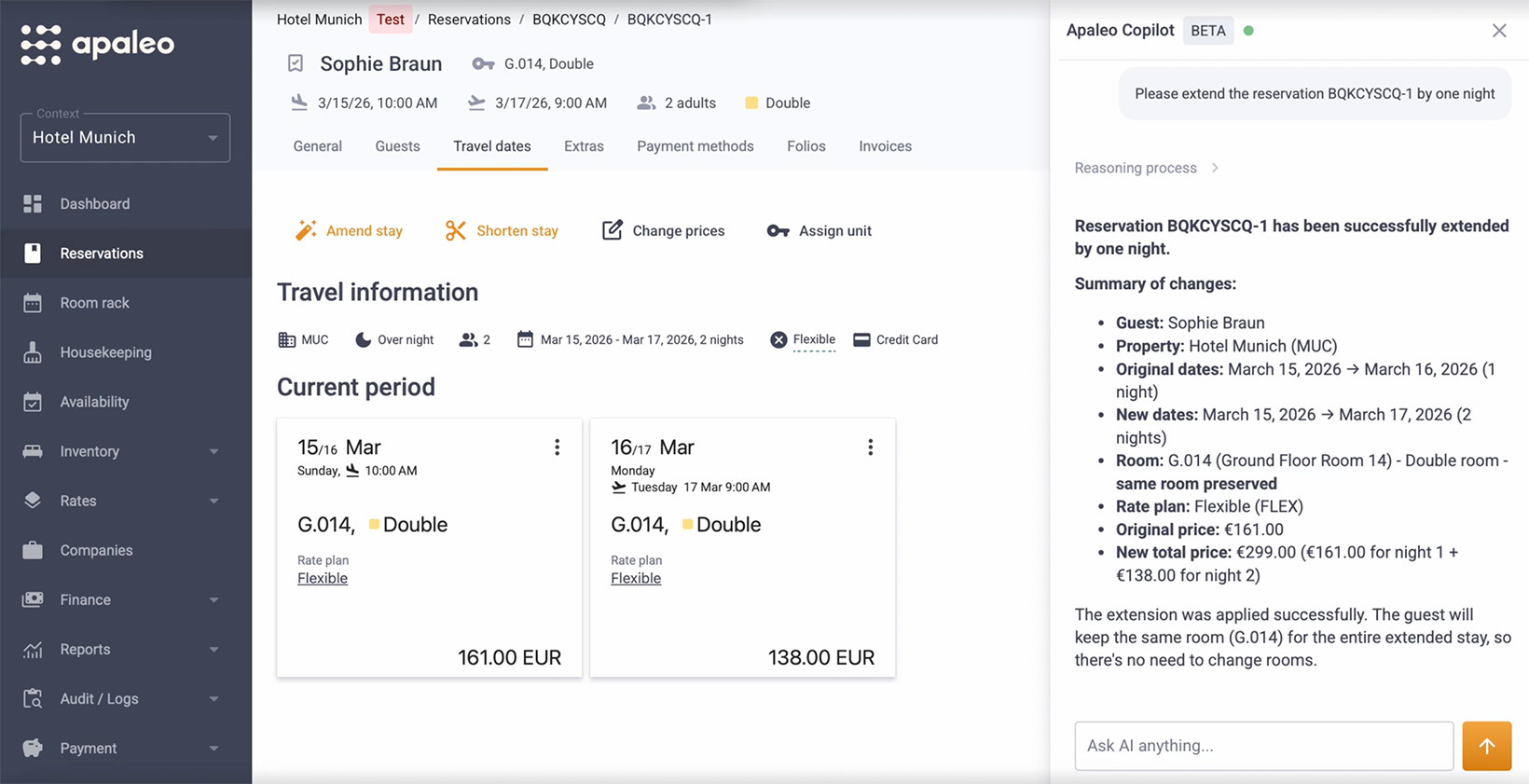Viewport: 1529px width, 784px height.
Task: Click the Amend stay wand icon
Action: pos(306,230)
